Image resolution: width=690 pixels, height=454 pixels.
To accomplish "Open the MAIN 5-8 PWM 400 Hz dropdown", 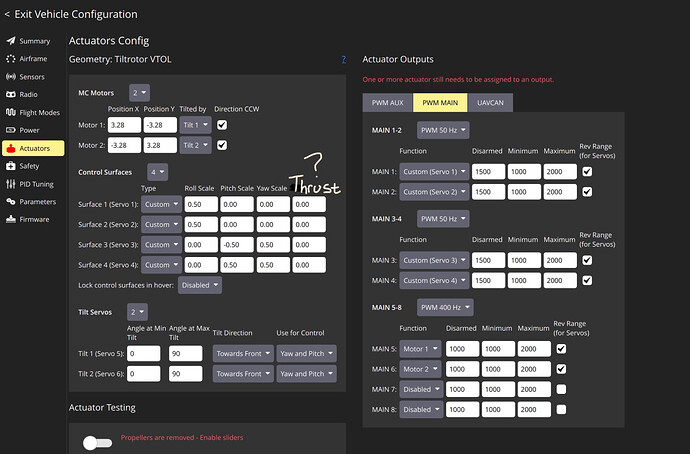I will [x=442, y=305].
